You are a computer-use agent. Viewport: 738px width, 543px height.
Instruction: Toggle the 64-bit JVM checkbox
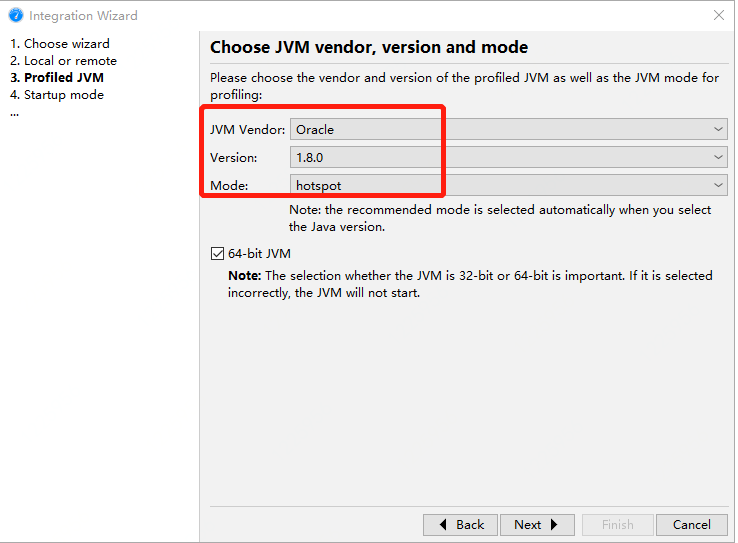(x=218, y=254)
